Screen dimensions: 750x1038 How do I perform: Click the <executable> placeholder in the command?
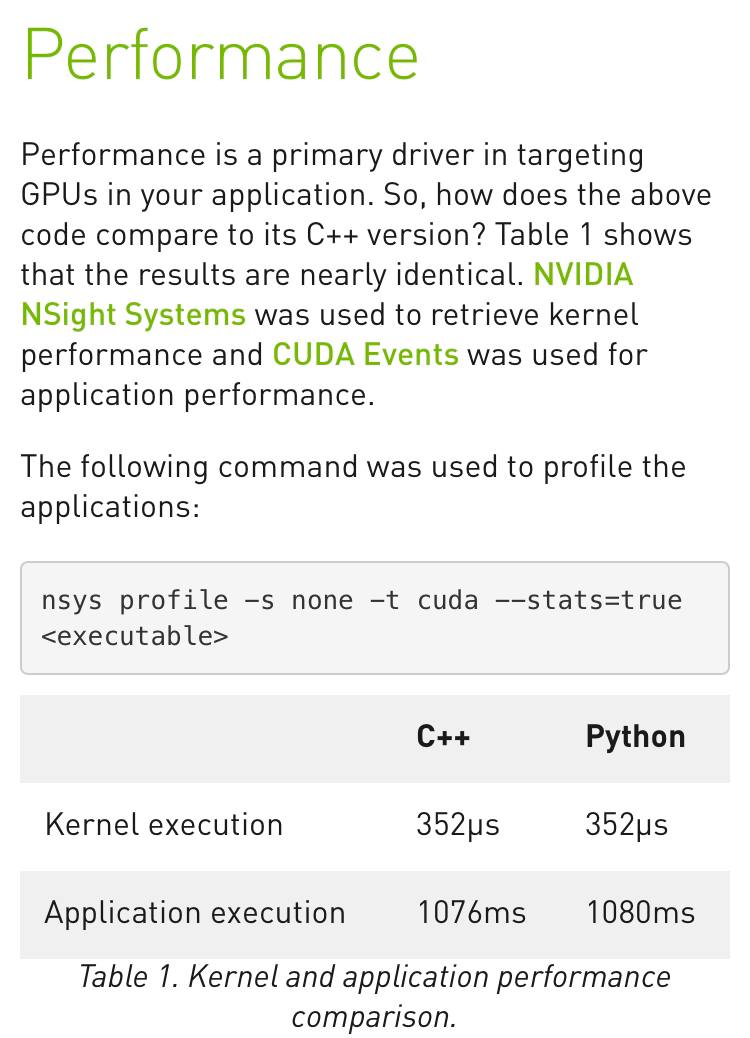[134, 636]
